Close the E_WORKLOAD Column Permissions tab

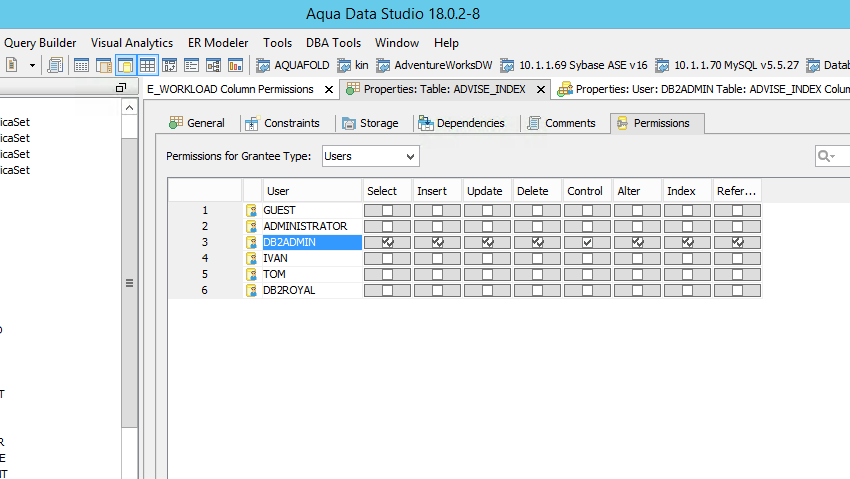click(329, 90)
